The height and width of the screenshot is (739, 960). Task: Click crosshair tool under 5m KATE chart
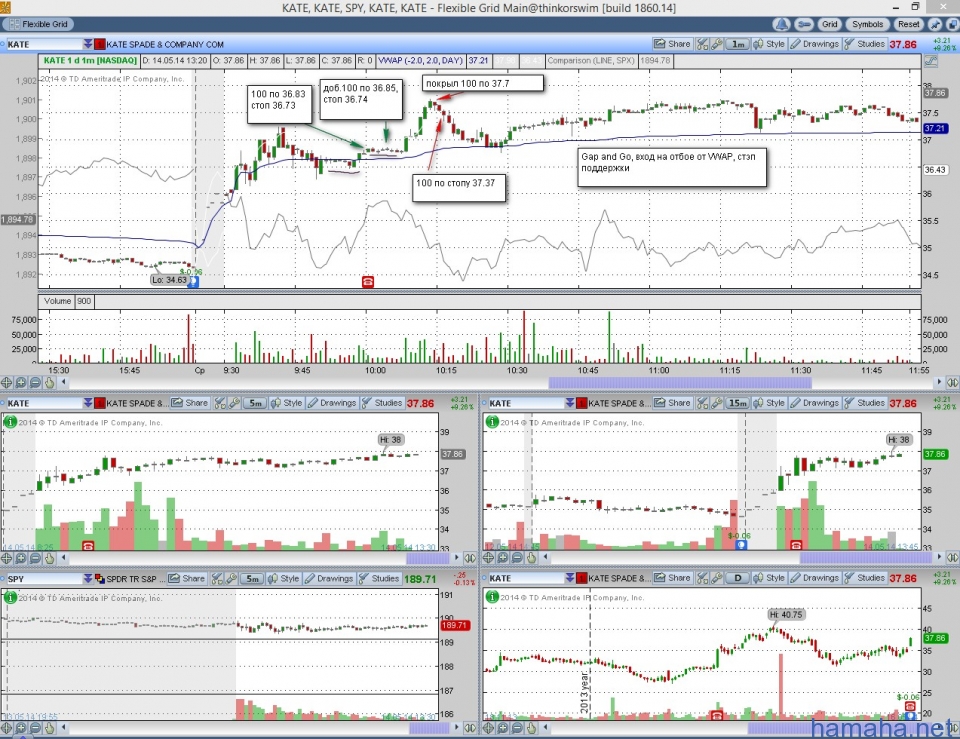coord(6,558)
